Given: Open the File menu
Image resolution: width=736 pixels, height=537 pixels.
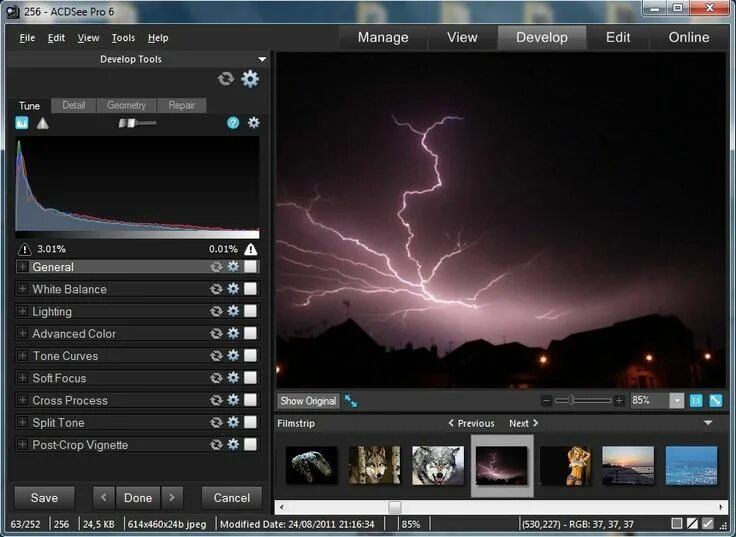Looking at the screenshot, I should [x=27, y=38].
